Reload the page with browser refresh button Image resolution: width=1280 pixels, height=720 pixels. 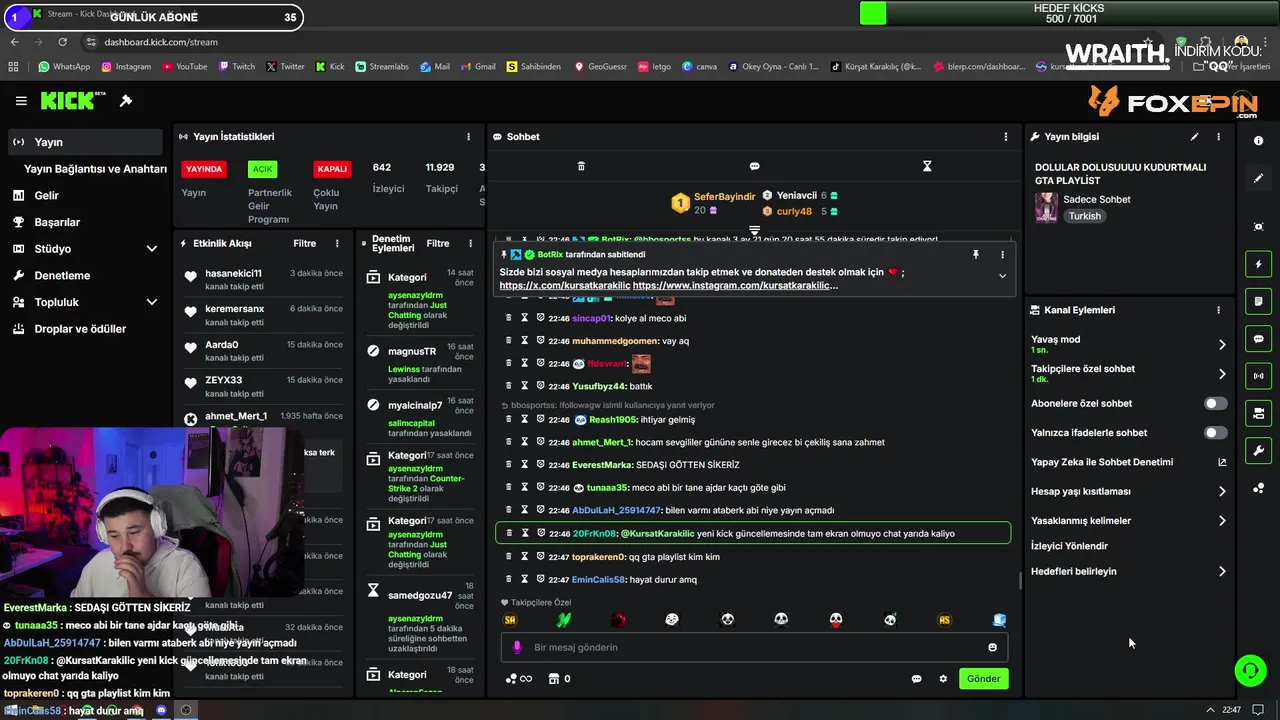[62, 42]
